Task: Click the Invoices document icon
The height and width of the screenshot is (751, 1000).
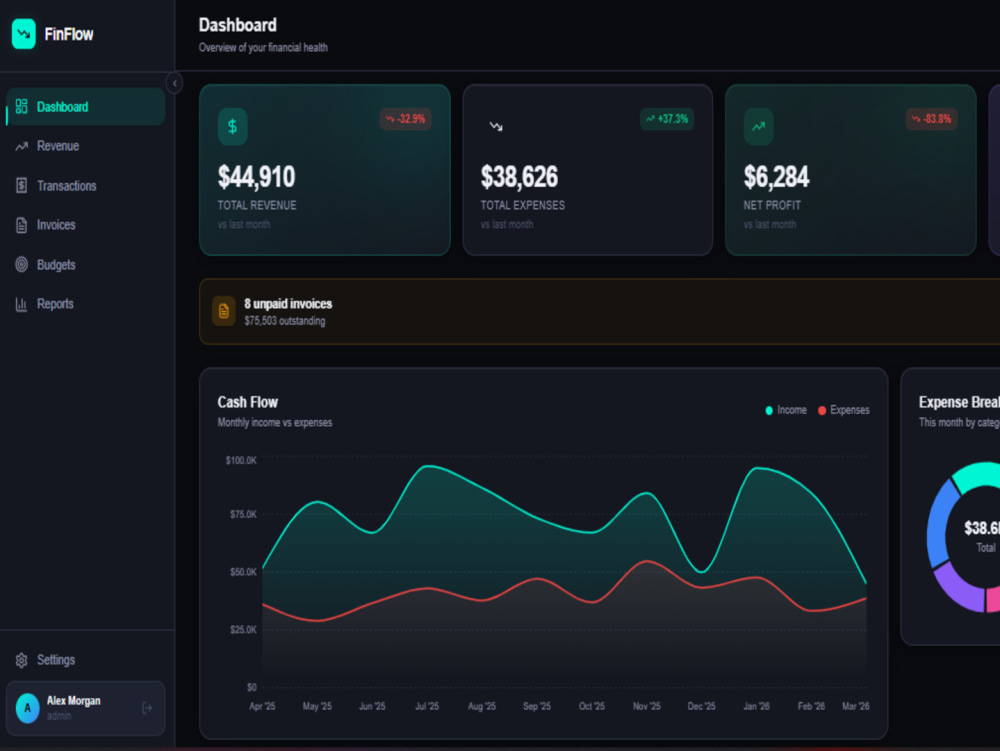Action: (22, 225)
